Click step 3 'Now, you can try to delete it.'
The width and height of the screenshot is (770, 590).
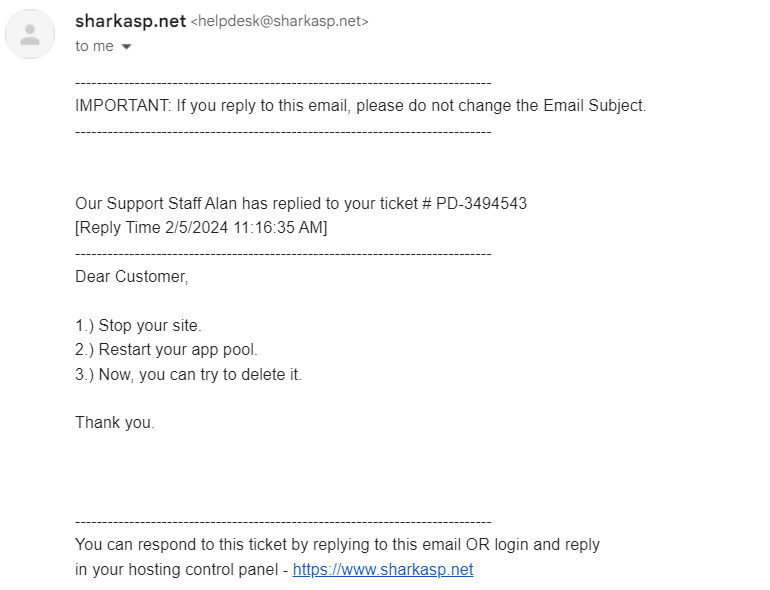pyautogui.click(x=188, y=375)
